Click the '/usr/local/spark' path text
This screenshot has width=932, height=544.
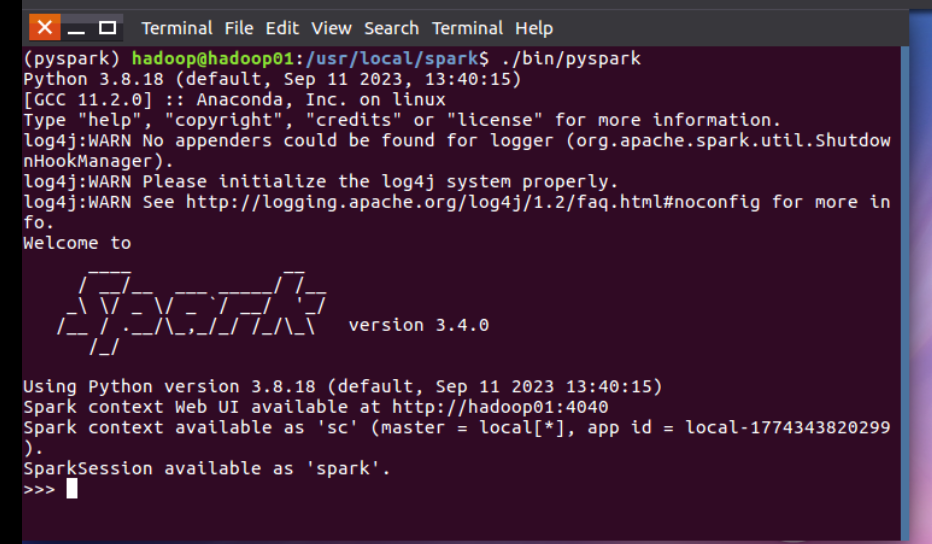coord(392,58)
